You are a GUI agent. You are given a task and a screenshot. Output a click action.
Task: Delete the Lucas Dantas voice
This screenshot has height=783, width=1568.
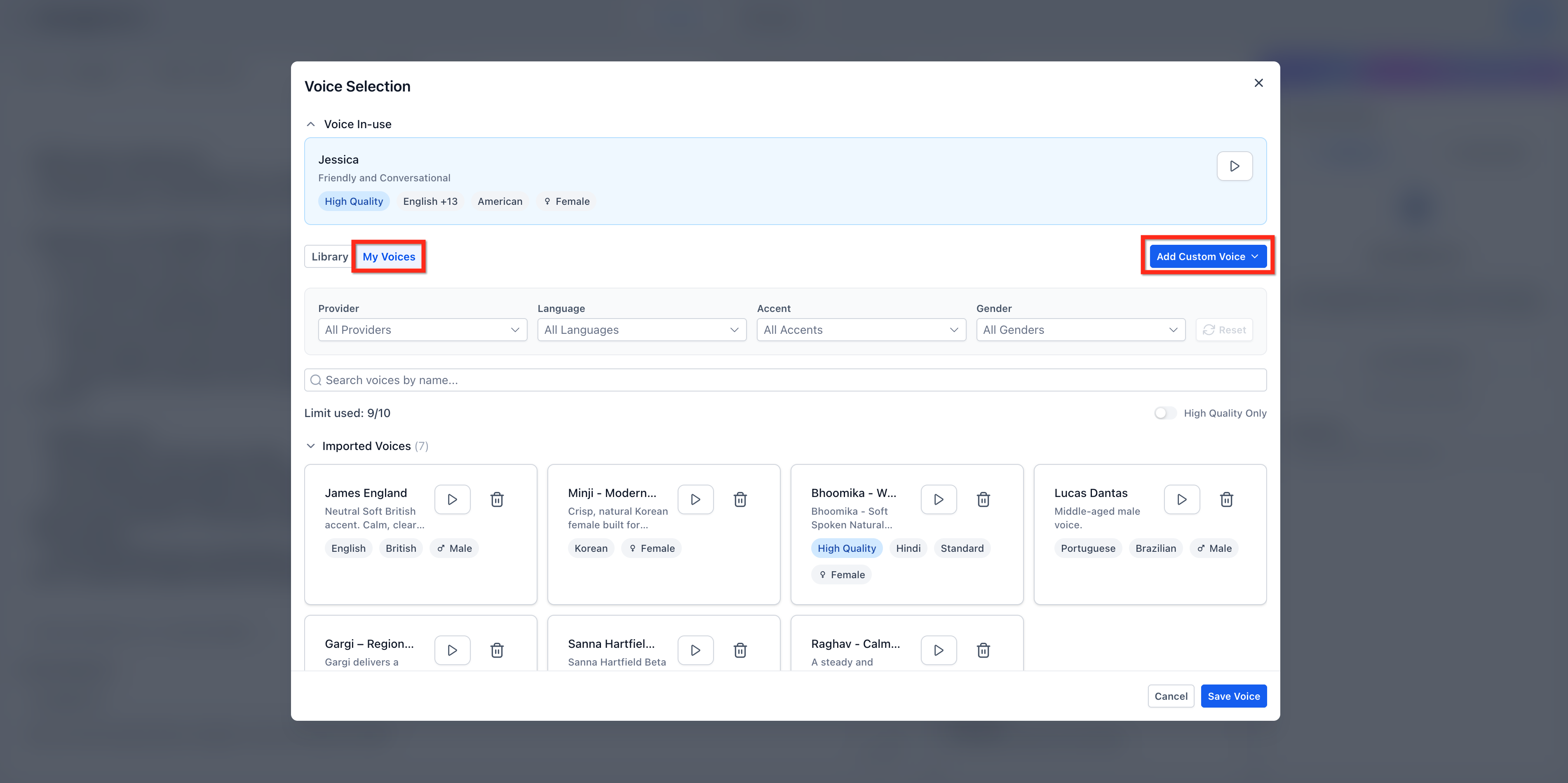point(1226,499)
